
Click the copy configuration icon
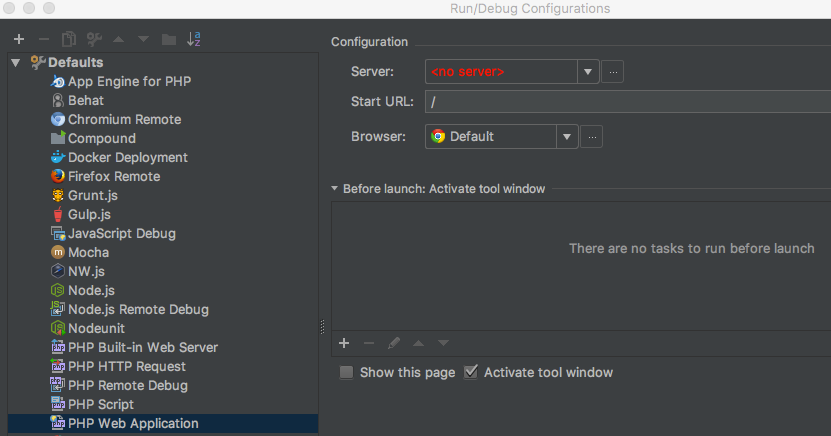[x=69, y=39]
